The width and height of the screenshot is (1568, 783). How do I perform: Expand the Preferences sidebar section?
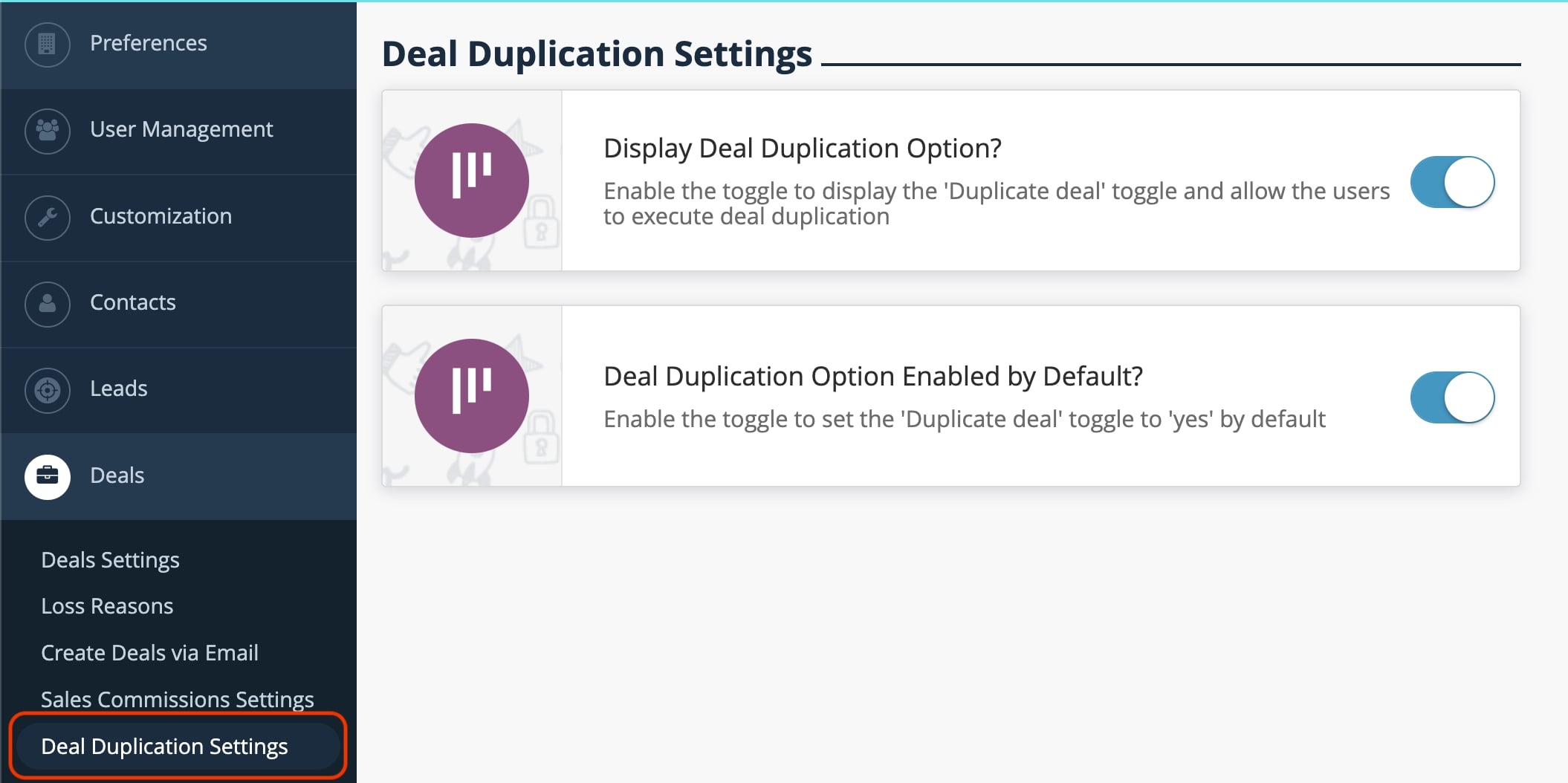pos(149,44)
